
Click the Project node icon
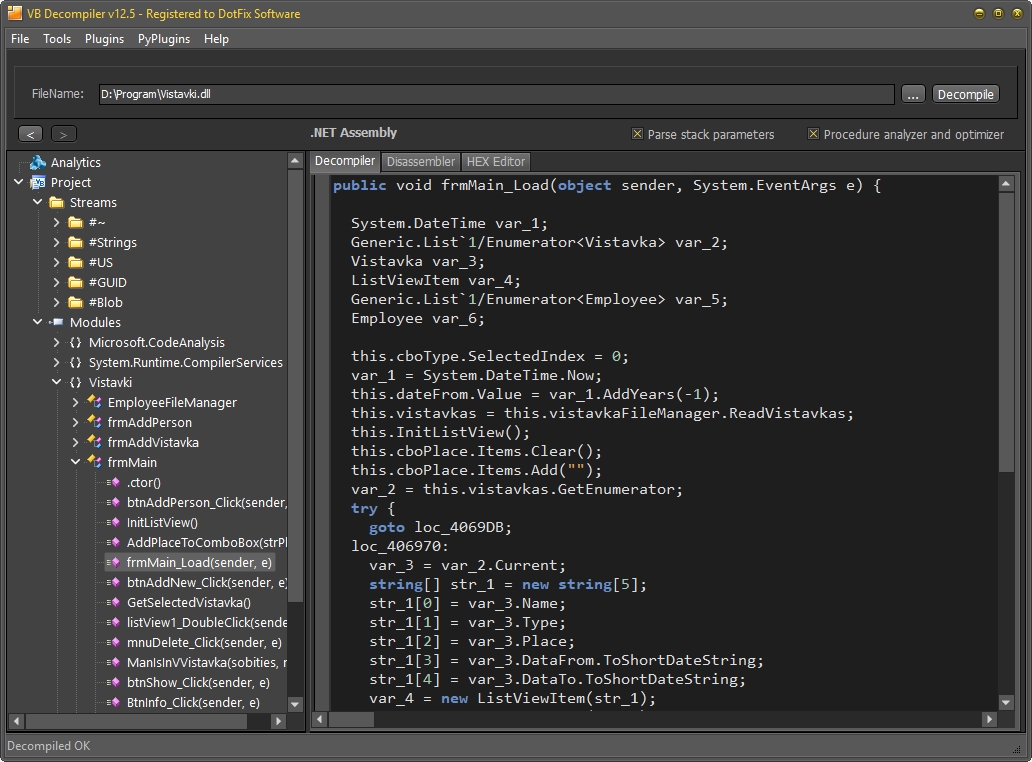click(x=38, y=182)
